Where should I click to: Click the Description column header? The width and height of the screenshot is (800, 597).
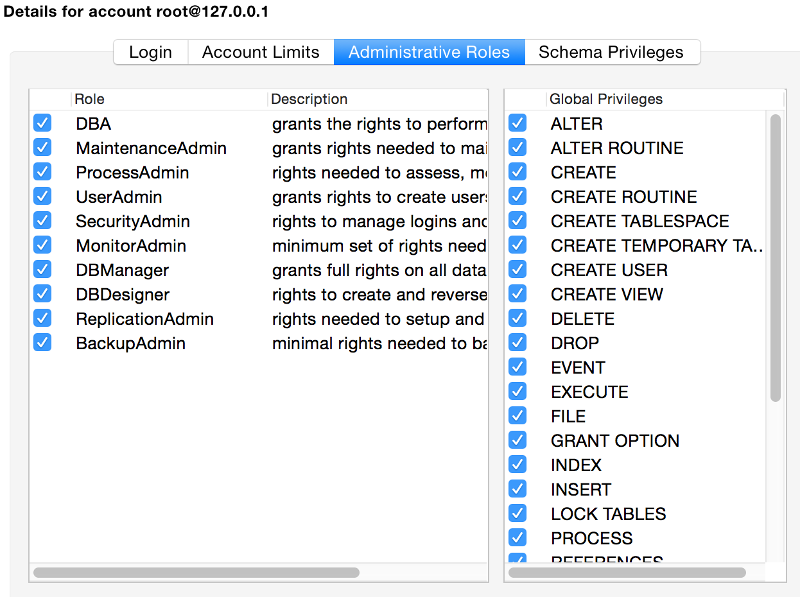pyautogui.click(x=378, y=99)
